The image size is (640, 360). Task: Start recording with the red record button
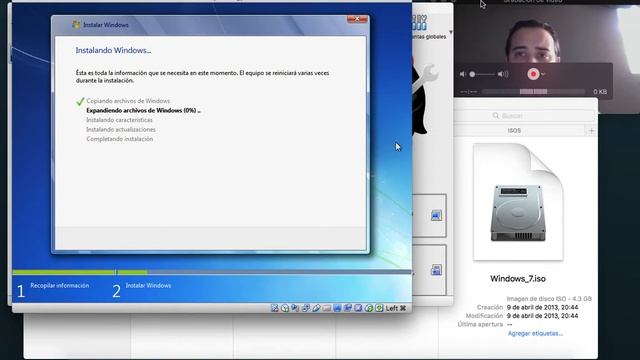click(533, 74)
